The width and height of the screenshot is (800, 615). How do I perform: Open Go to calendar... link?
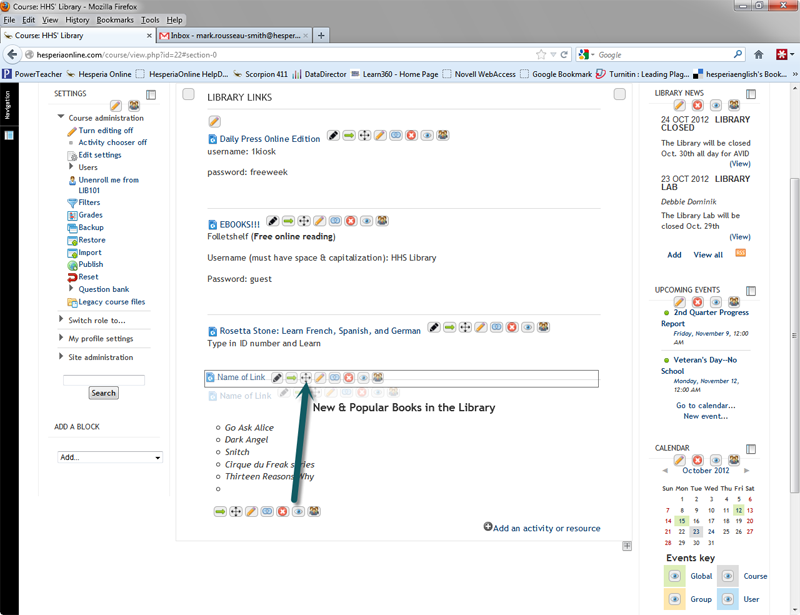pos(706,405)
